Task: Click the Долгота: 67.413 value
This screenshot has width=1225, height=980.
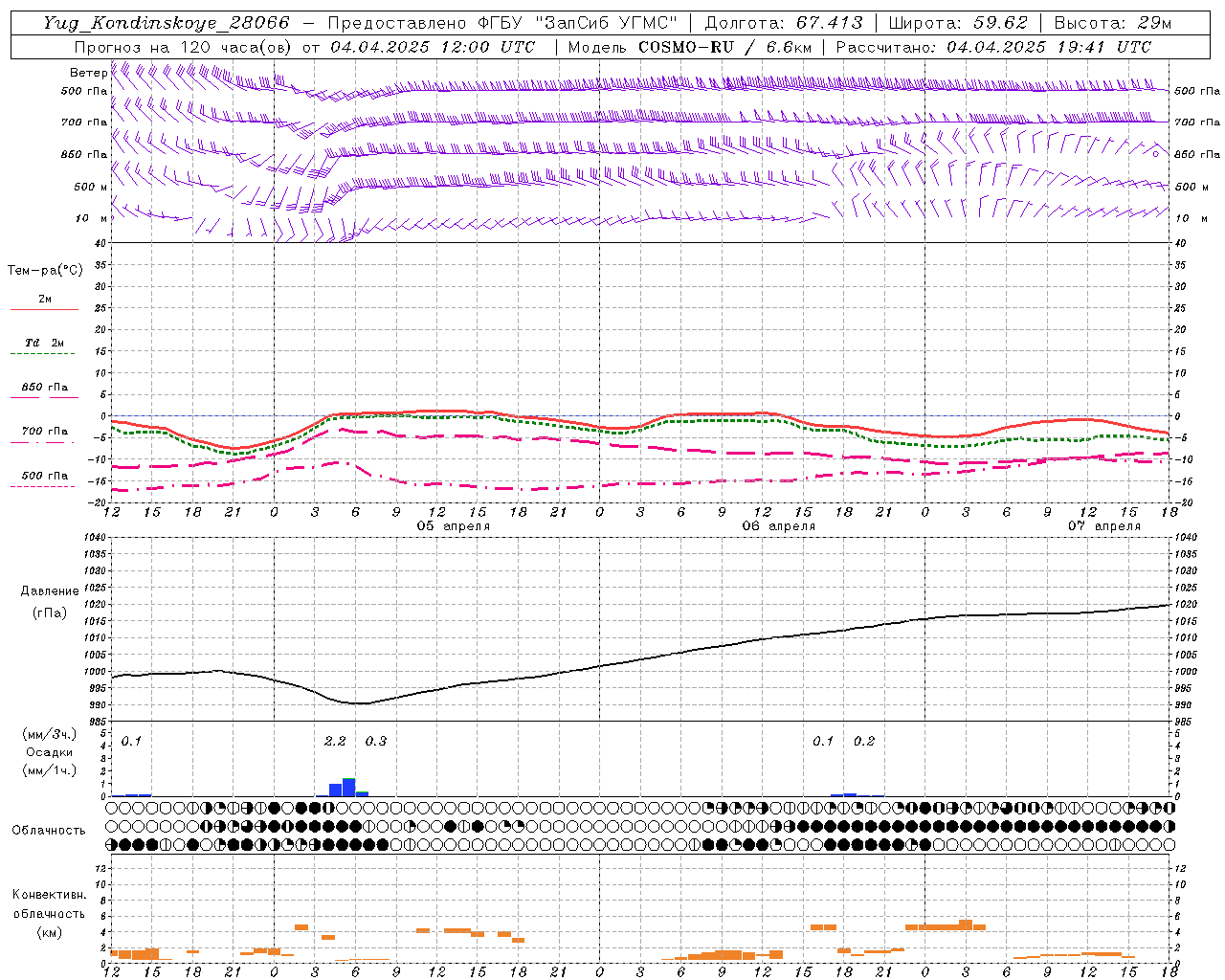Action: (x=784, y=23)
